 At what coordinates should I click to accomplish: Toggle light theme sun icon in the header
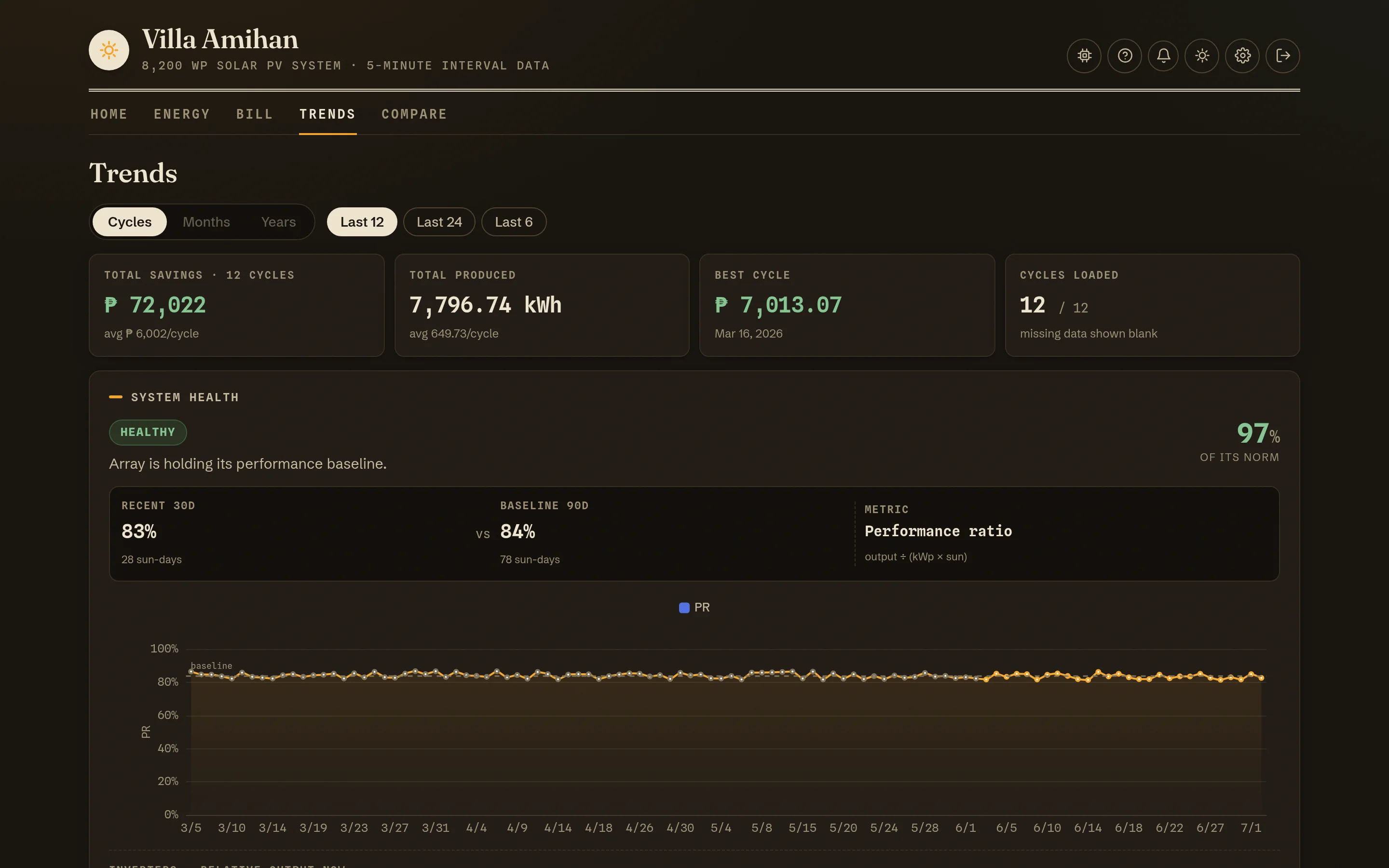[1202, 55]
